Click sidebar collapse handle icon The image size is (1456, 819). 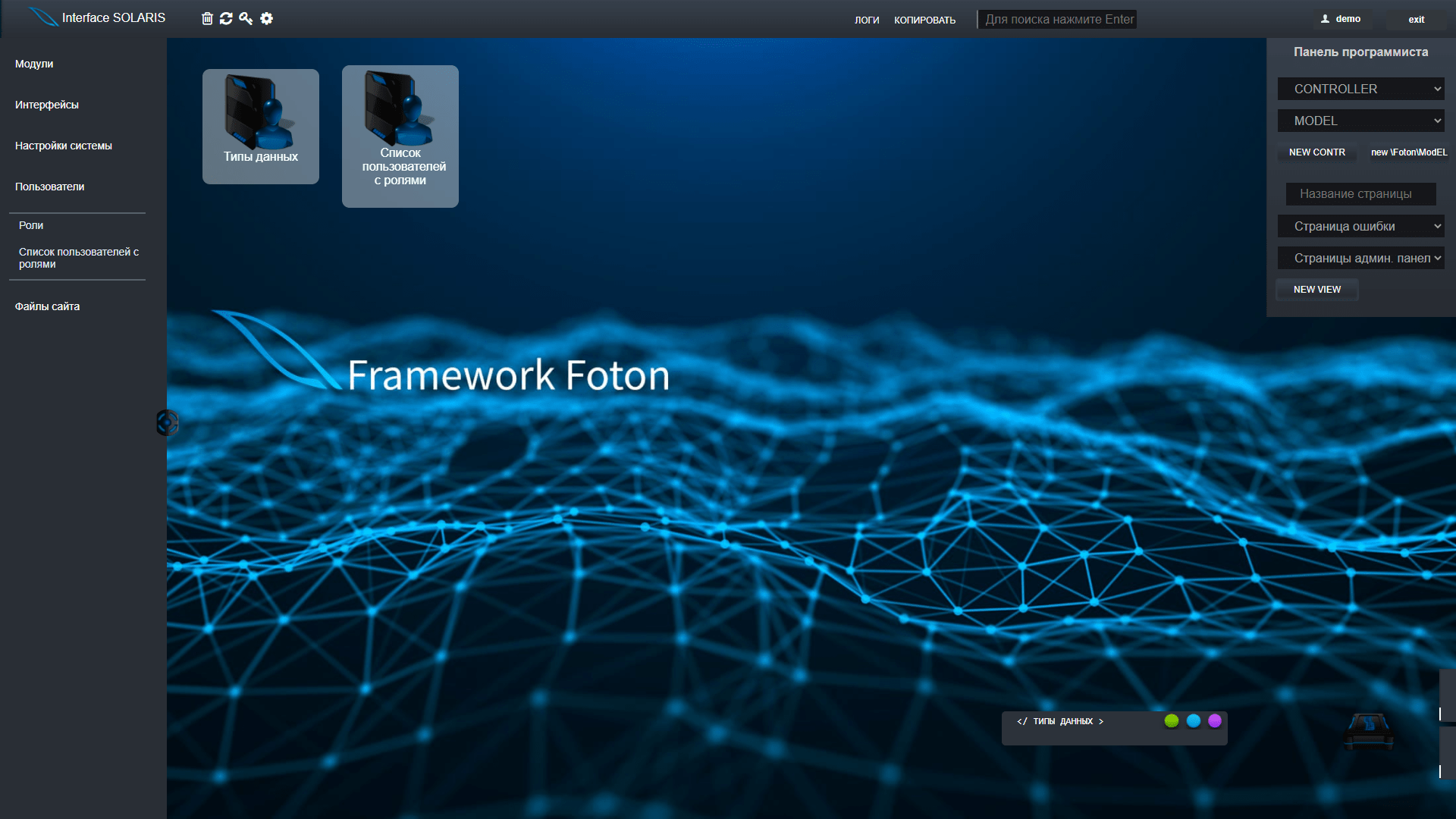click(x=167, y=422)
